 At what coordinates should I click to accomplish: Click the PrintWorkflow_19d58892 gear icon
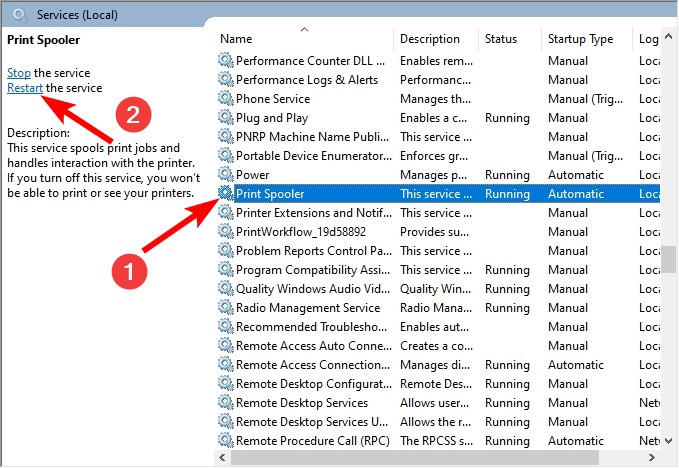(226, 231)
